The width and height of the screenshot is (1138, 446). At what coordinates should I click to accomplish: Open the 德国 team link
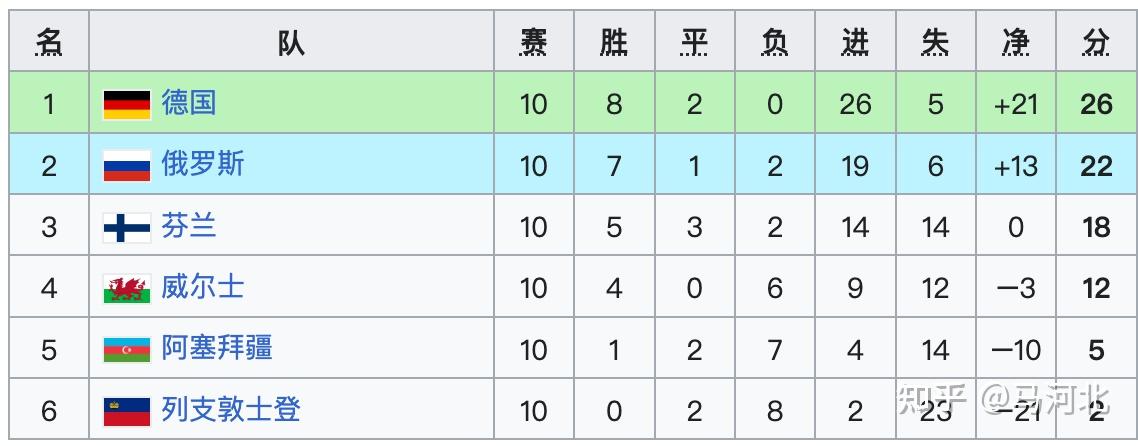click(188, 103)
